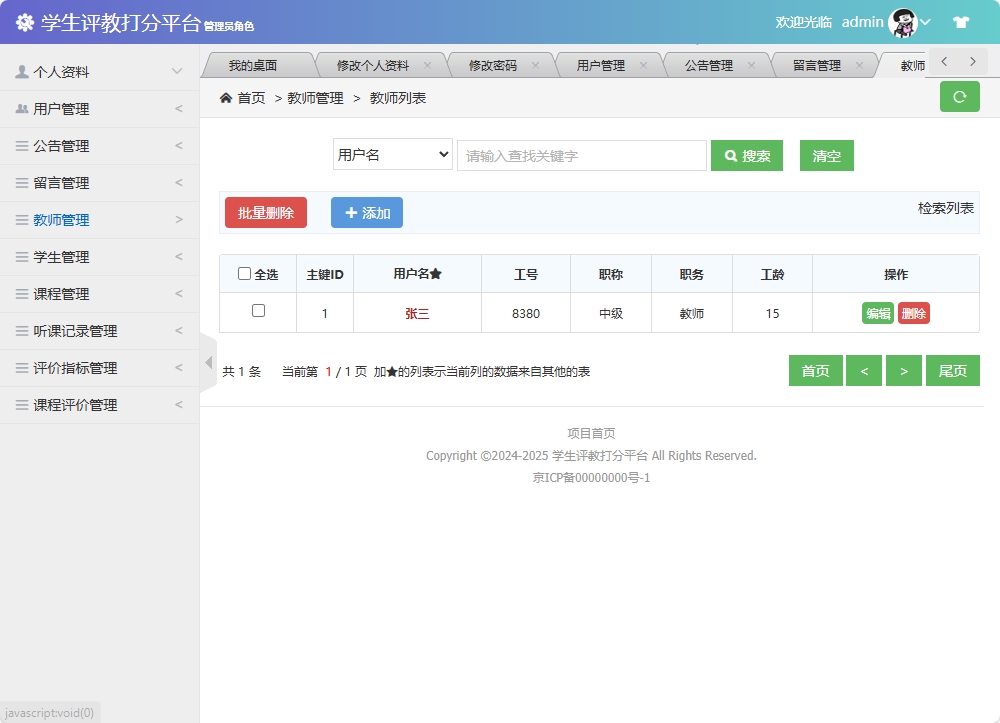Click the red 批量删除 button
Screen dimensions: 1000x723
(x=265, y=212)
